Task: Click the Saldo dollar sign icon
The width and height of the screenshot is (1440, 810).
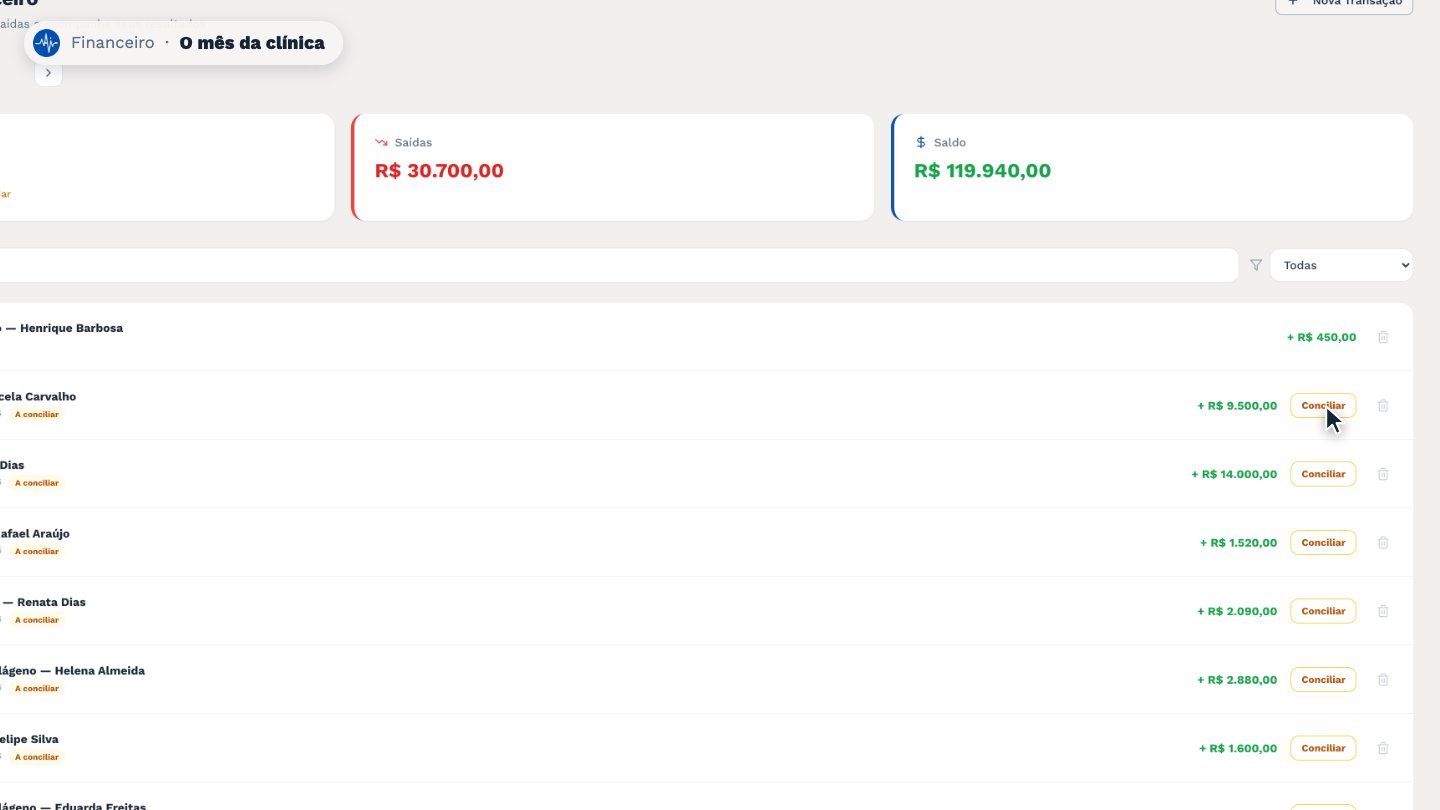Action: pyautogui.click(x=921, y=142)
